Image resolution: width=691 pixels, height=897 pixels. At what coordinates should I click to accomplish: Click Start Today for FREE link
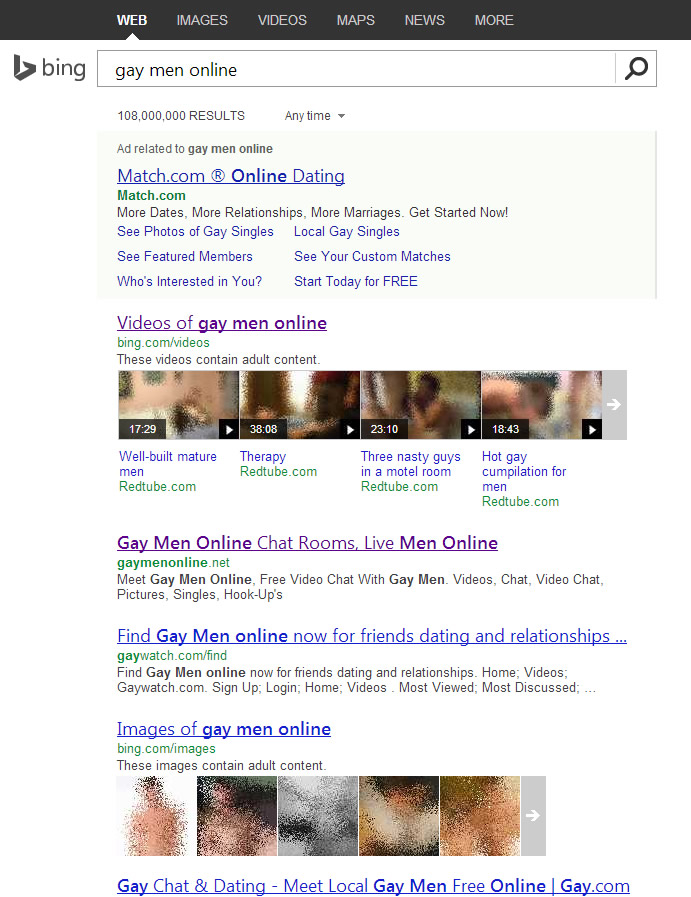coord(356,281)
